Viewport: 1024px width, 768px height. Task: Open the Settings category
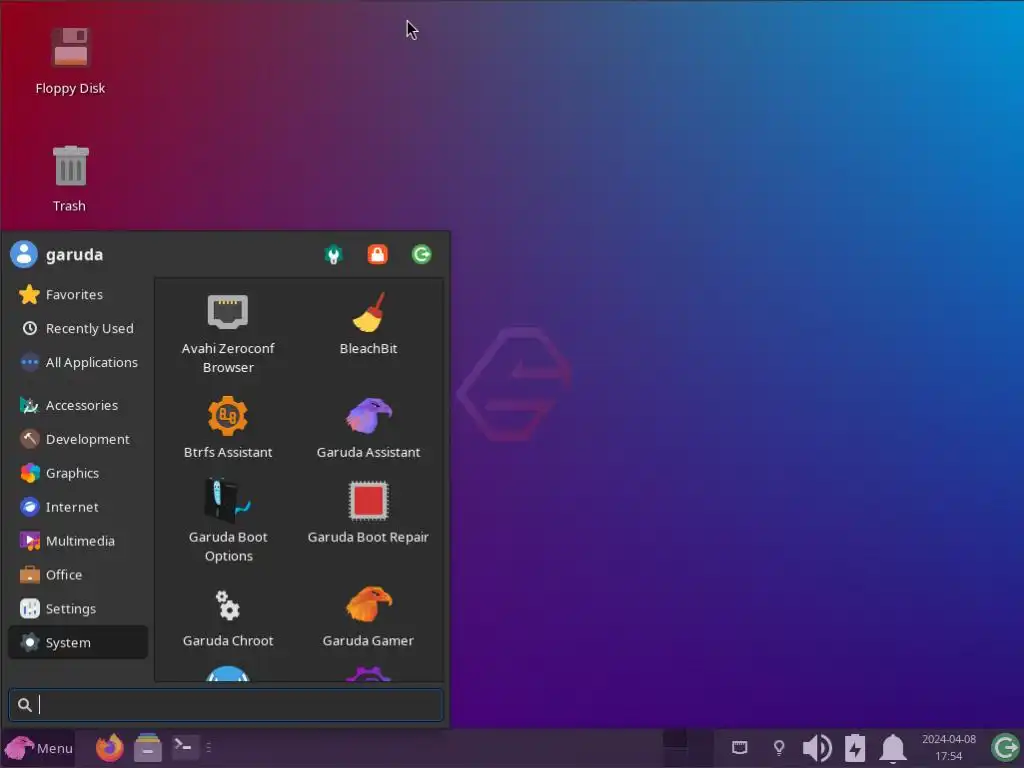(x=78, y=609)
